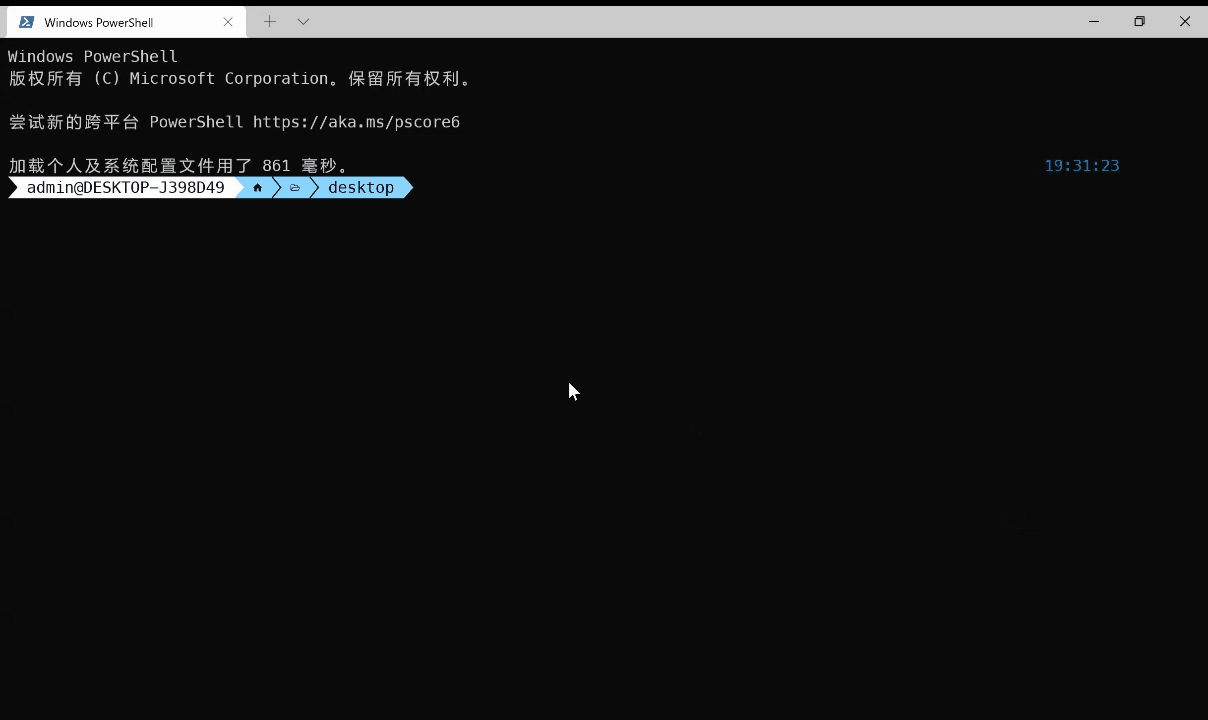1208x720 pixels.
Task: Close the Windows Terminal window
Action: point(1185,22)
